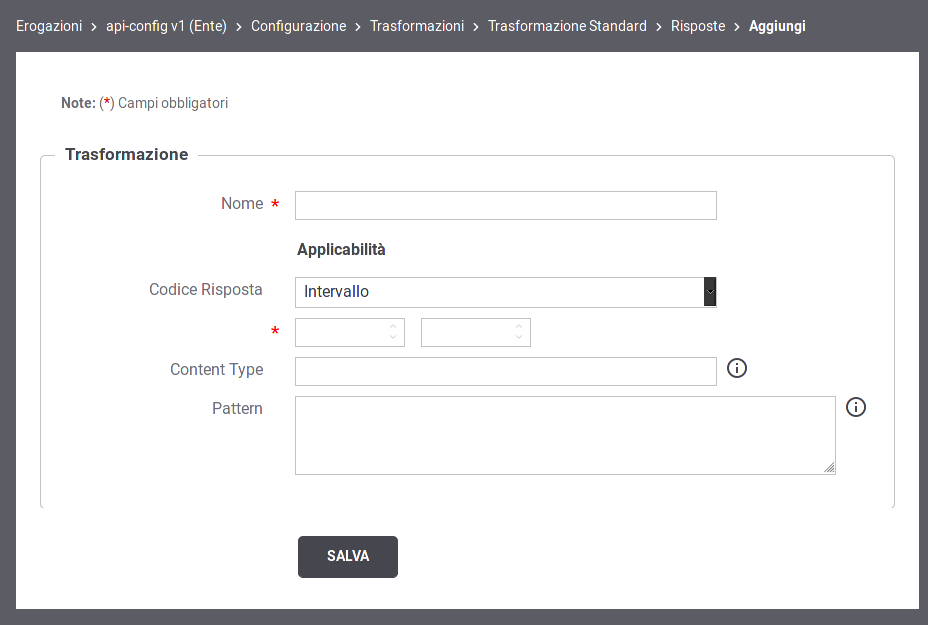Increment the first interval code value
Screen dimensions: 928x625
point(393,327)
